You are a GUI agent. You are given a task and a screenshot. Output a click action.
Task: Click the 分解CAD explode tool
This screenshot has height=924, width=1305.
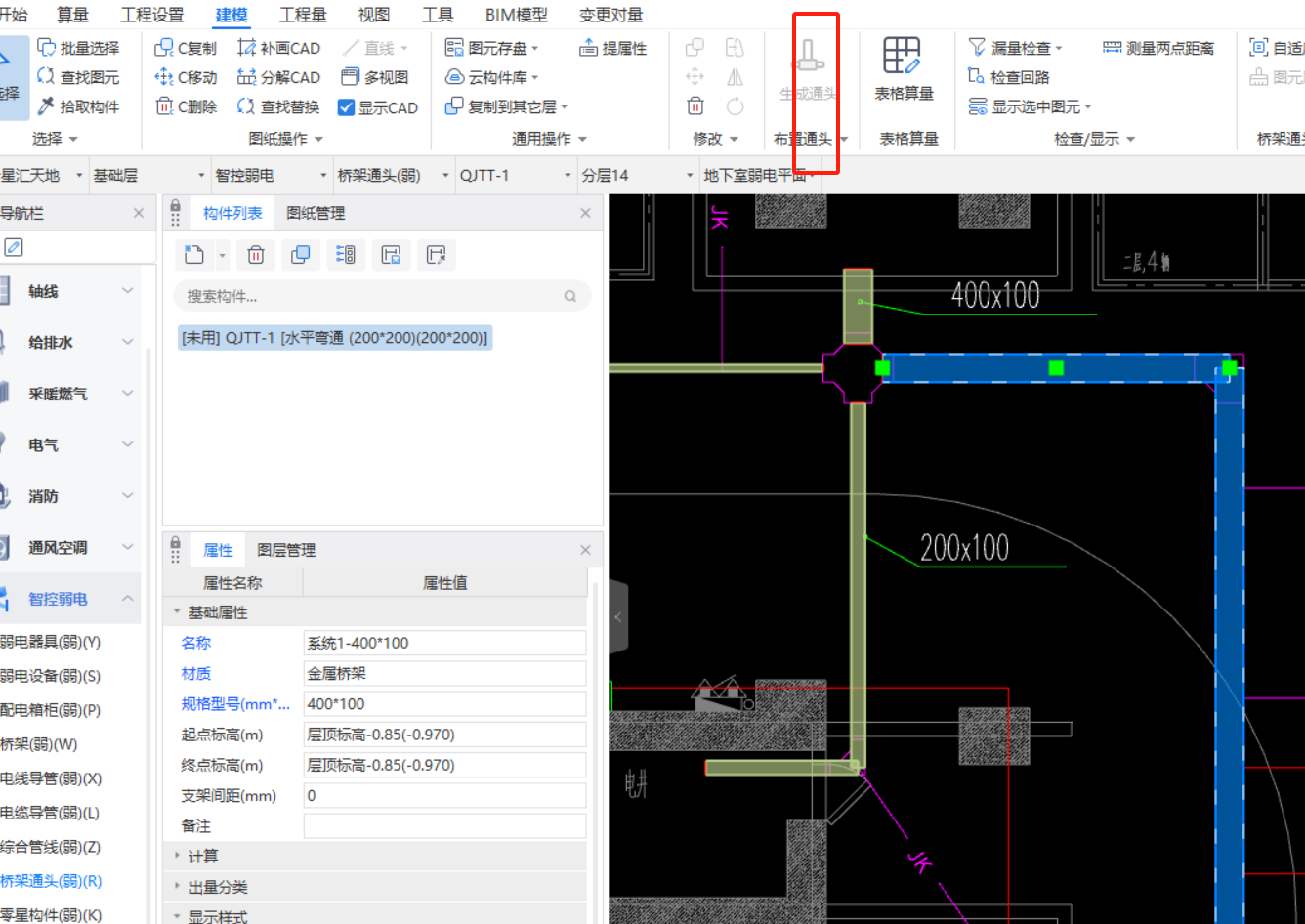point(278,77)
